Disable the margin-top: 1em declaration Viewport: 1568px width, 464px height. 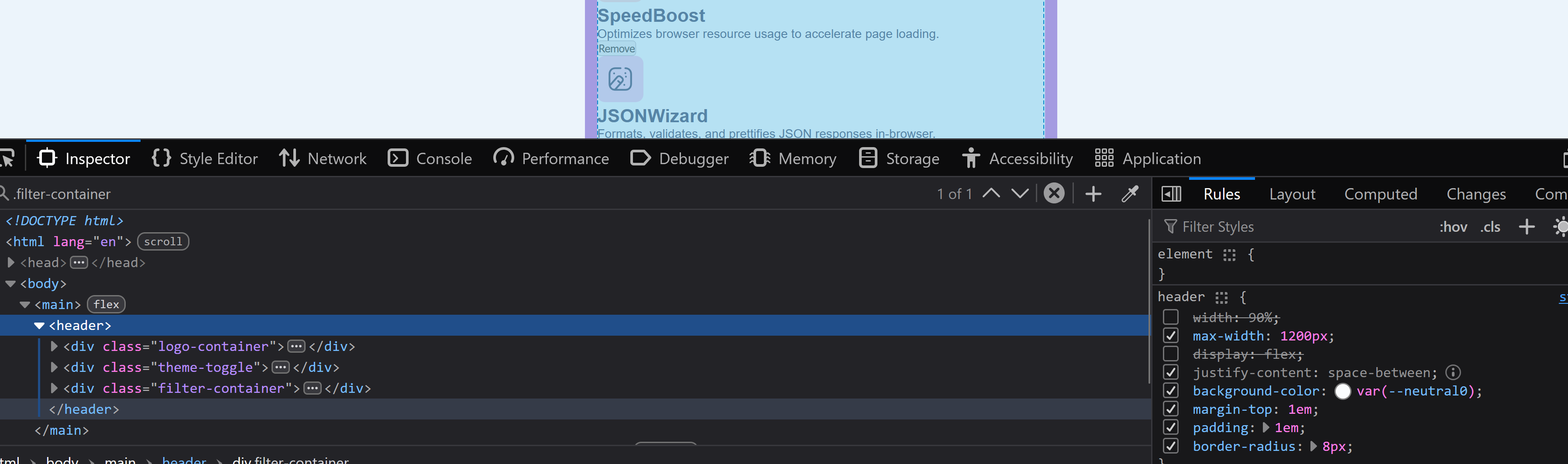1170,409
